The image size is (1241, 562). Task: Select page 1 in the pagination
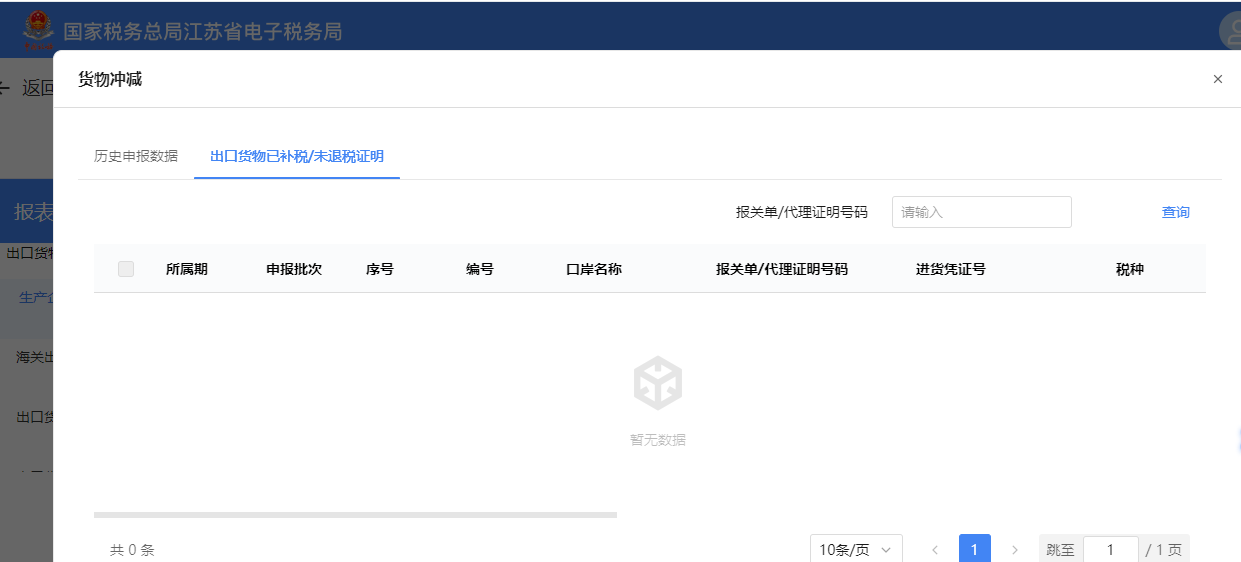tap(974, 550)
